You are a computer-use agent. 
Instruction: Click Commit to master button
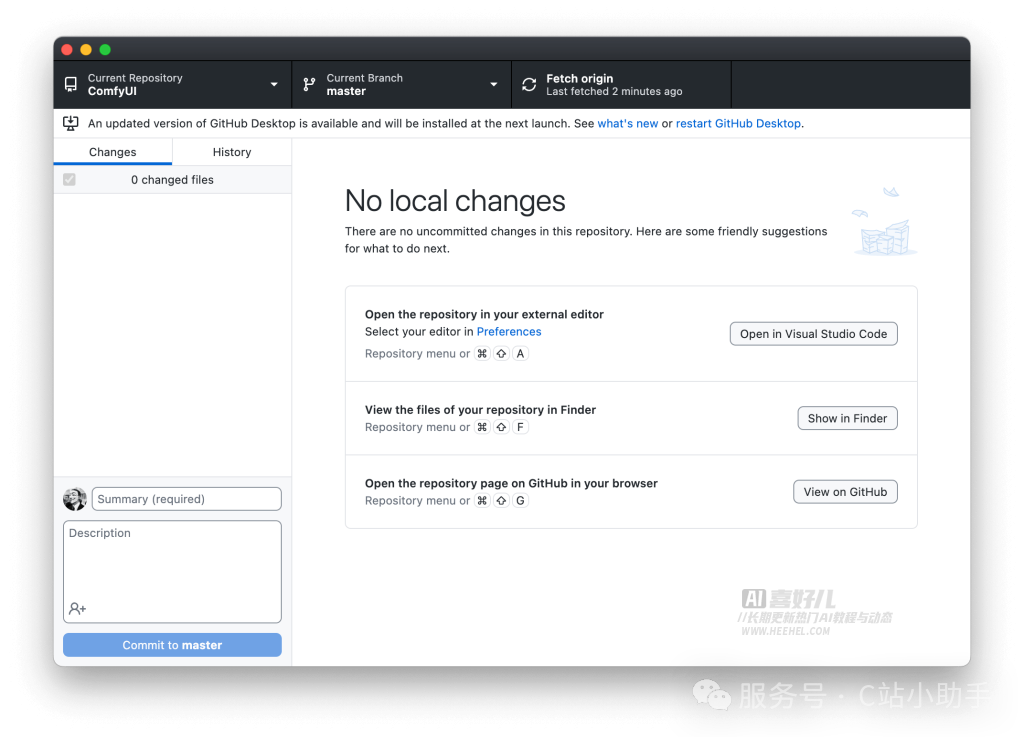(172, 645)
